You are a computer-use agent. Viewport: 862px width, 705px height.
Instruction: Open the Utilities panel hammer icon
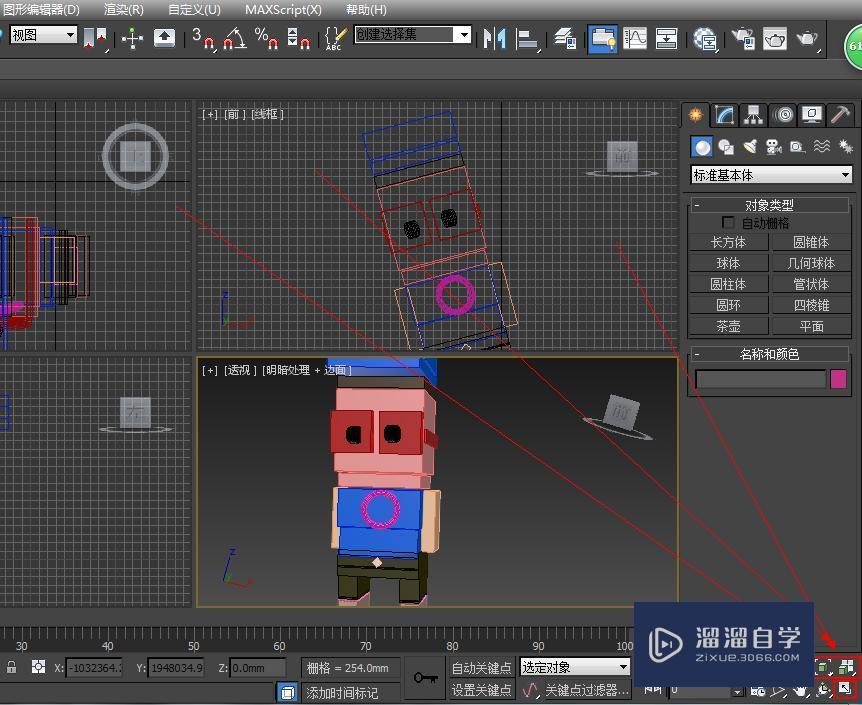pyautogui.click(x=839, y=113)
